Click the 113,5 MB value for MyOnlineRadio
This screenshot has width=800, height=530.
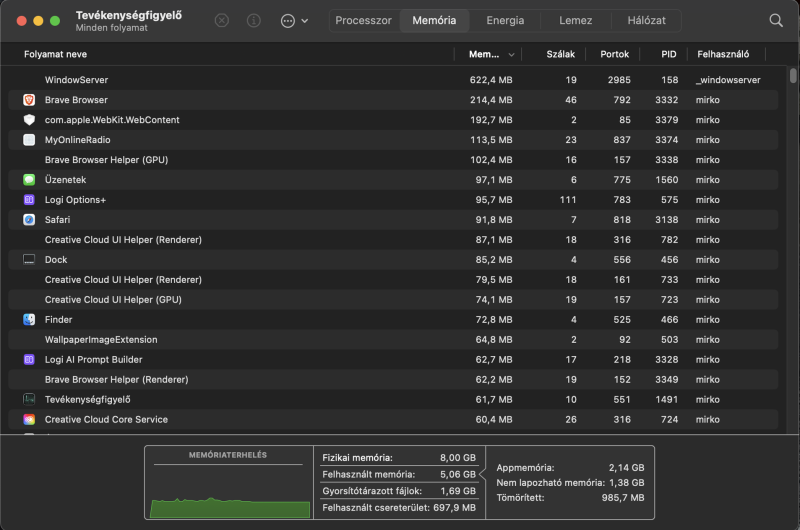click(x=491, y=140)
